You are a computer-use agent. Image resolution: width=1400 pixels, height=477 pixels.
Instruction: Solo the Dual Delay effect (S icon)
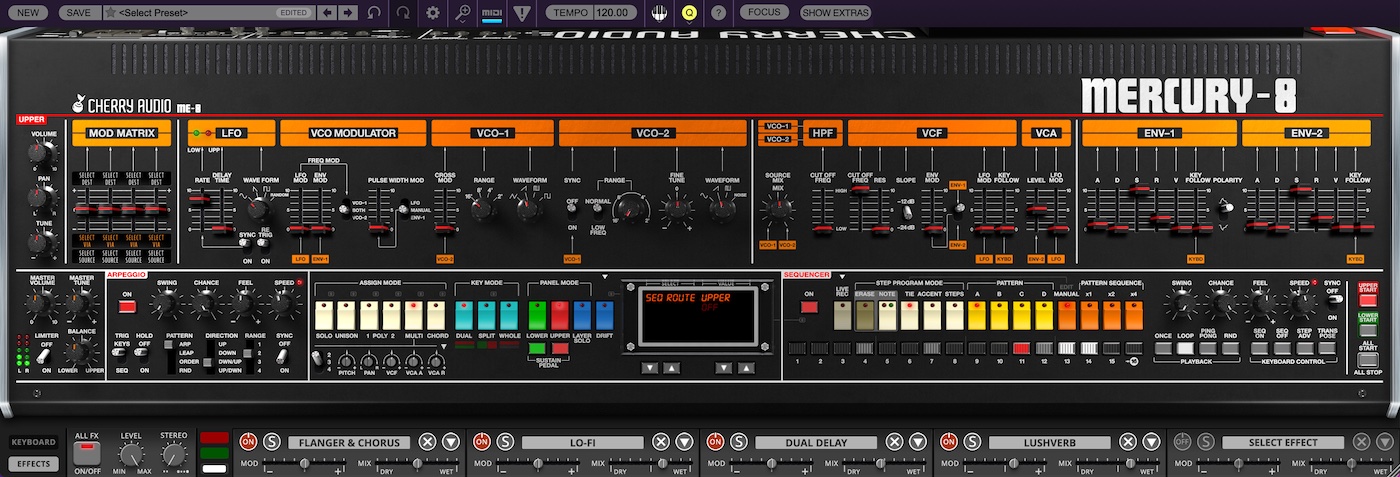click(739, 442)
